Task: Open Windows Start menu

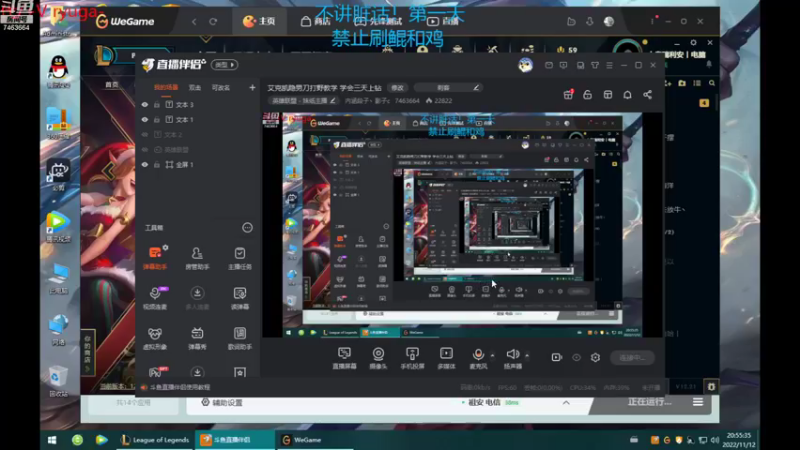Action: click(x=52, y=440)
